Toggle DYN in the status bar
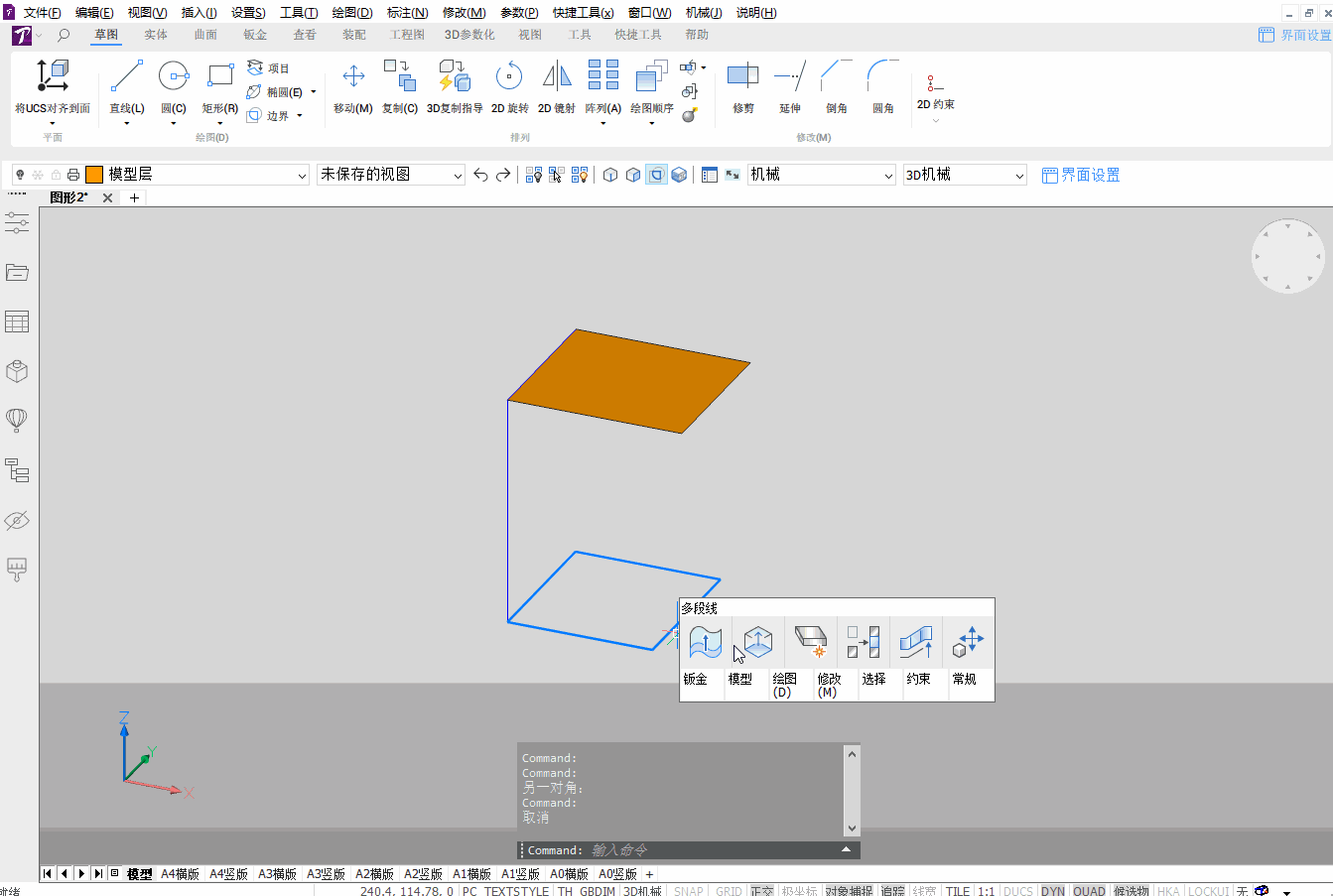Image resolution: width=1333 pixels, height=896 pixels. coord(1052,891)
